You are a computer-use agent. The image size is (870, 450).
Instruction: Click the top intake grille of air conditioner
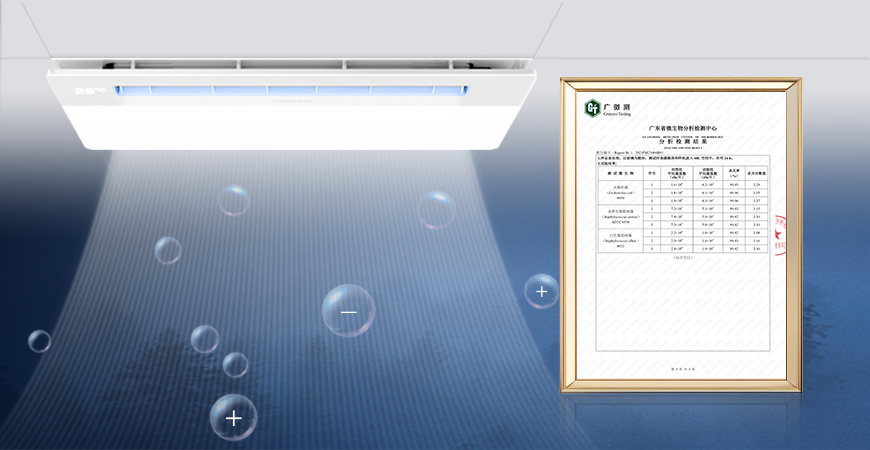(x=290, y=63)
